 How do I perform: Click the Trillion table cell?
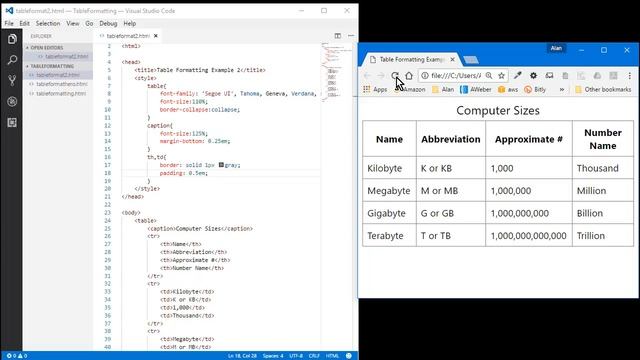[603, 236]
